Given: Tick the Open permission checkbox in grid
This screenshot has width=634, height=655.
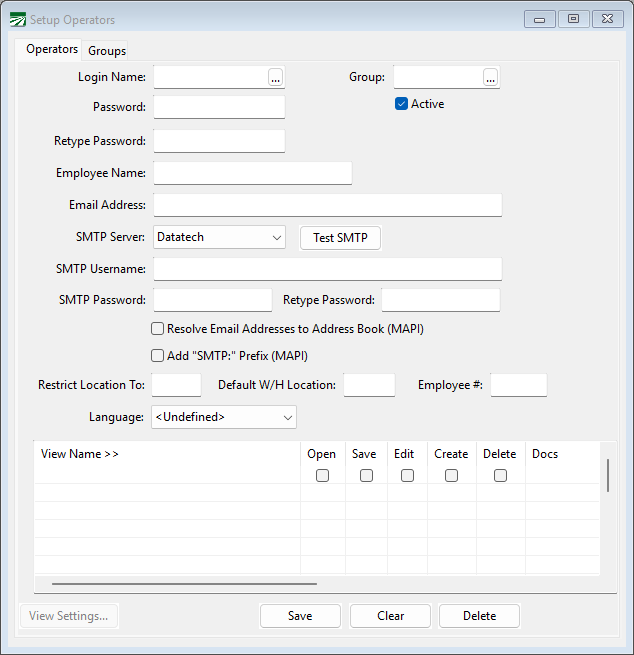Looking at the screenshot, I should tap(322, 476).
